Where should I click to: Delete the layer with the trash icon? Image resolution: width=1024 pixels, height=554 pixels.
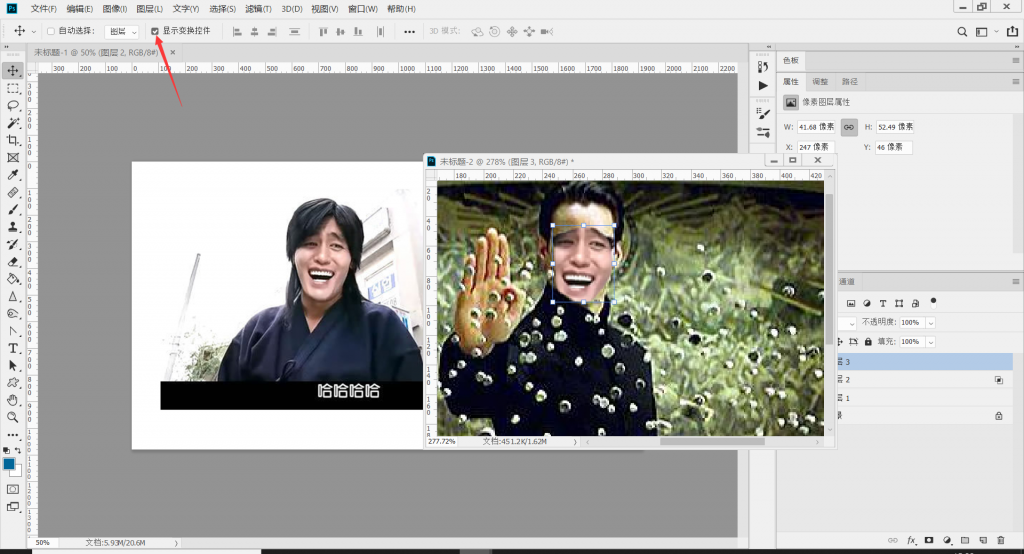pos(1000,540)
